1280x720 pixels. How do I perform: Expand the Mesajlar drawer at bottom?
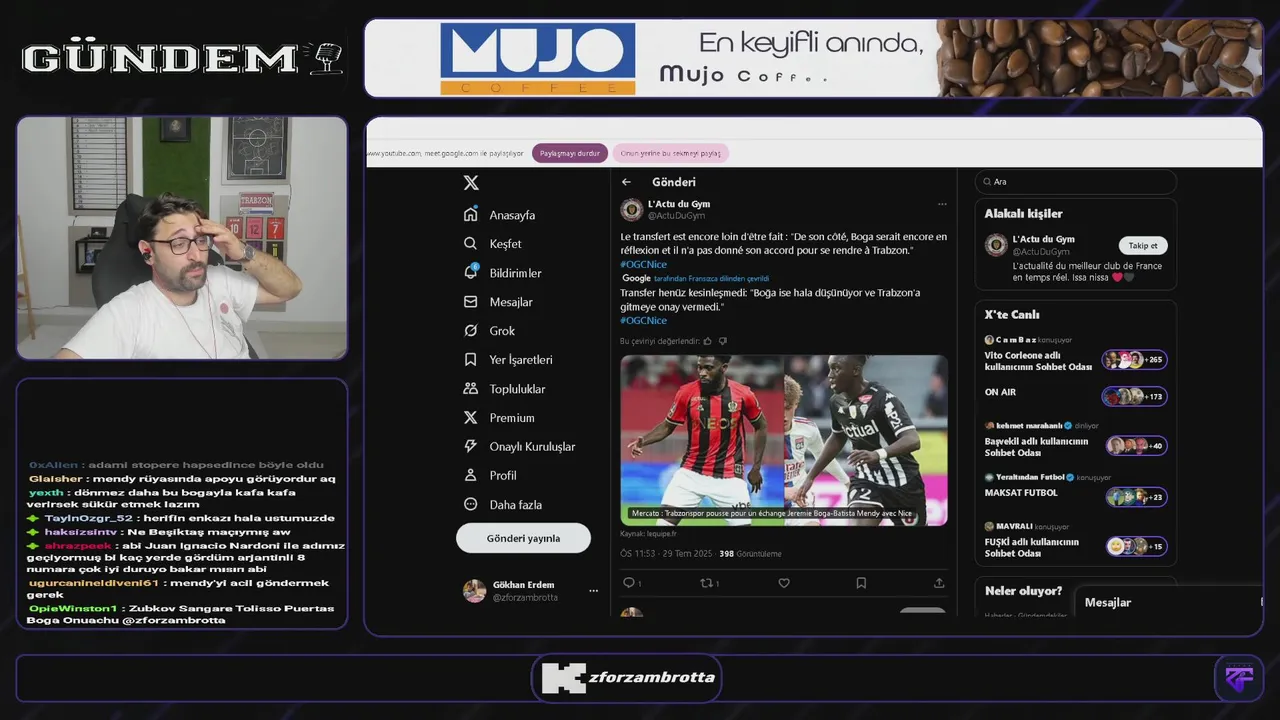1168,602
